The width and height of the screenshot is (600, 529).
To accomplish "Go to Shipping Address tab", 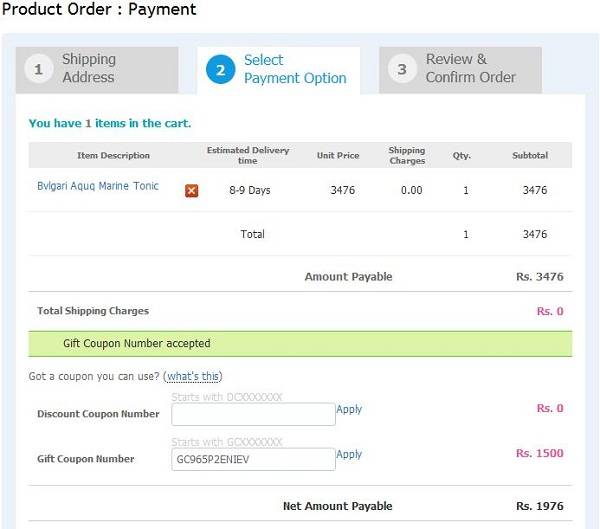I will (x=97, y=70).
